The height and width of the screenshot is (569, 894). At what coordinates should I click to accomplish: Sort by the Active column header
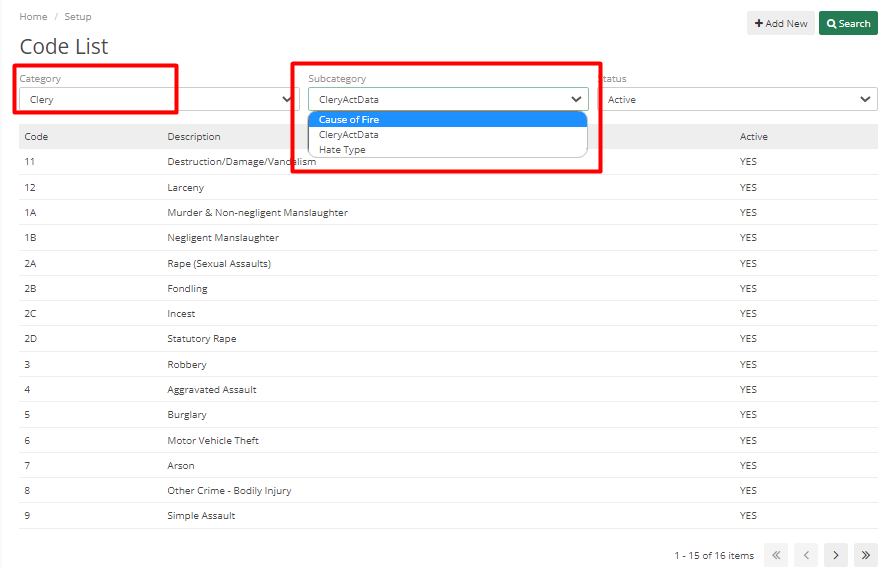pos(754,137)
